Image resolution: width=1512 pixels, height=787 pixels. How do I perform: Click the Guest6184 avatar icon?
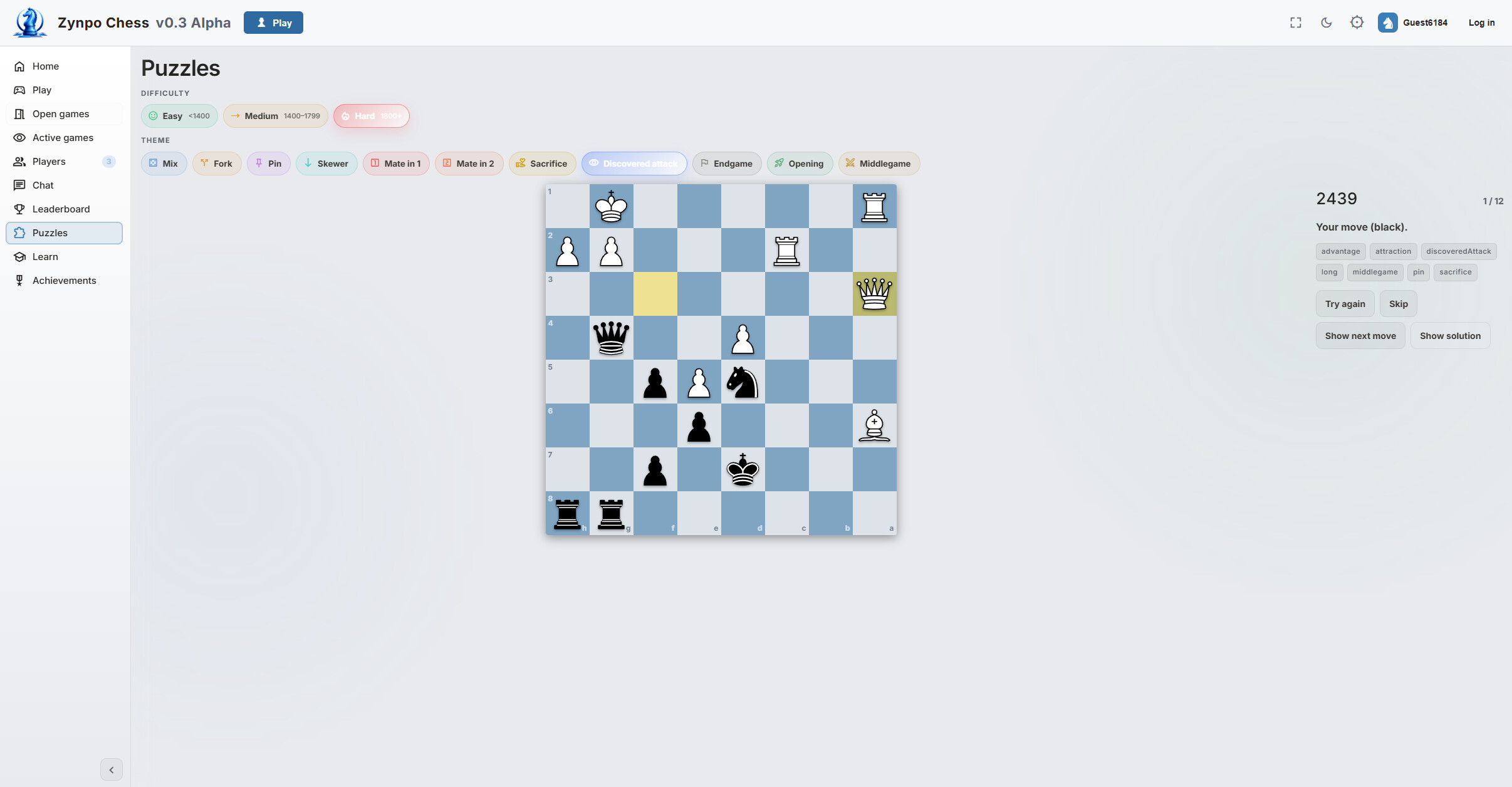[1387, 23]
